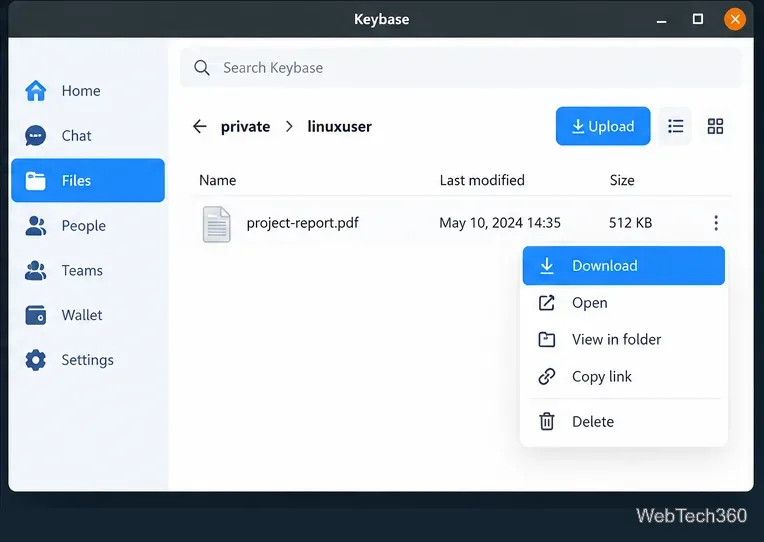Select Copy link from the menu
The height and width of the screenshot is (542, 764).
point(624,377)
